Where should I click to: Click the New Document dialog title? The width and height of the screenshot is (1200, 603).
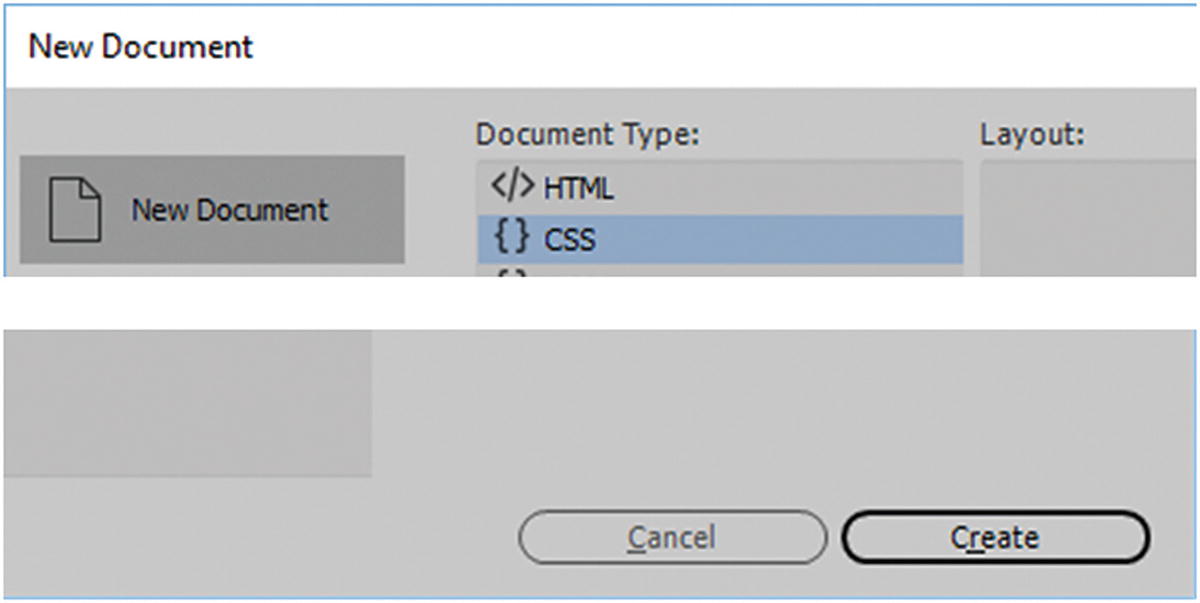click(x=141, y=46)
